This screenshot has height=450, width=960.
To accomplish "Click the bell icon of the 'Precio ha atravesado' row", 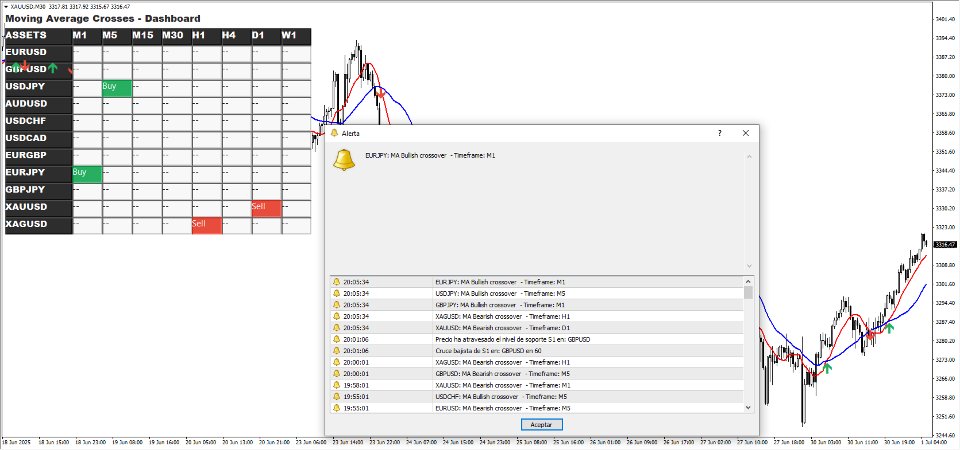I will 336,339.
